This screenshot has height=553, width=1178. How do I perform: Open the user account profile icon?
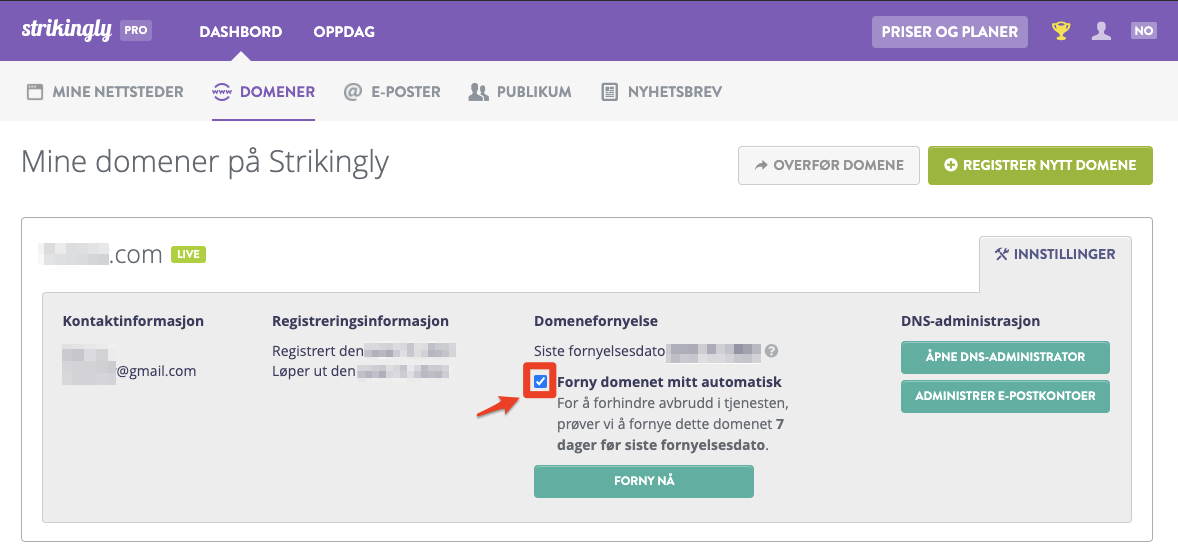point(1101,31)
